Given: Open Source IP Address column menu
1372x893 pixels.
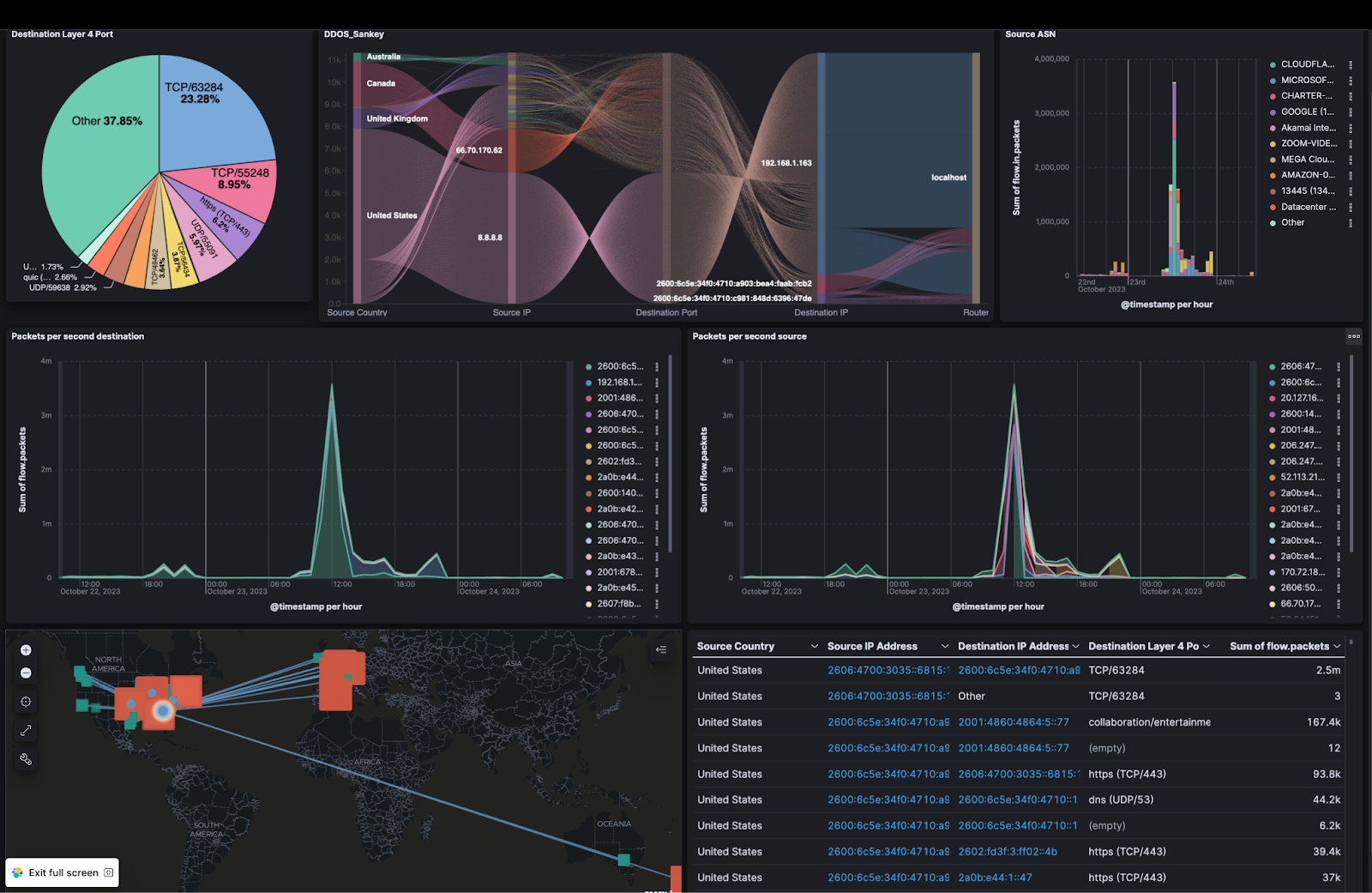Looking at the screenshot, I should coord(945,647).
